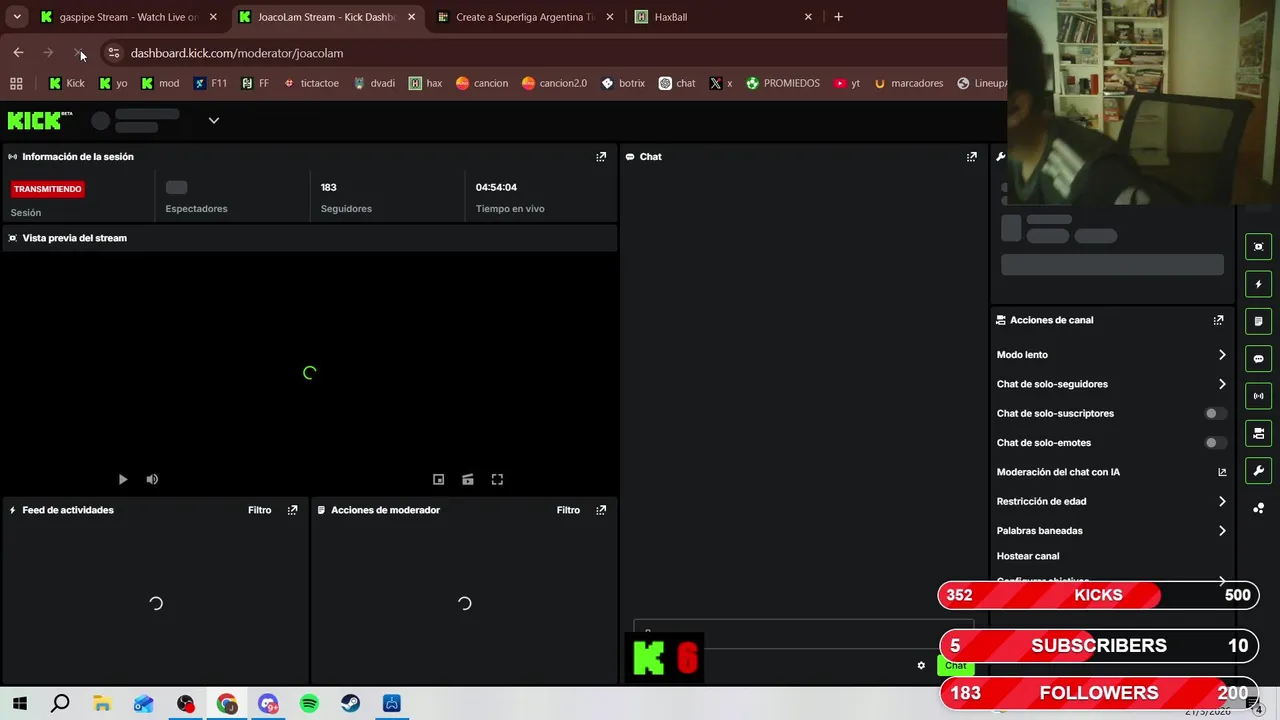
Task: Click the camera channel actions sidebar icon
Action: (1258, 433)
